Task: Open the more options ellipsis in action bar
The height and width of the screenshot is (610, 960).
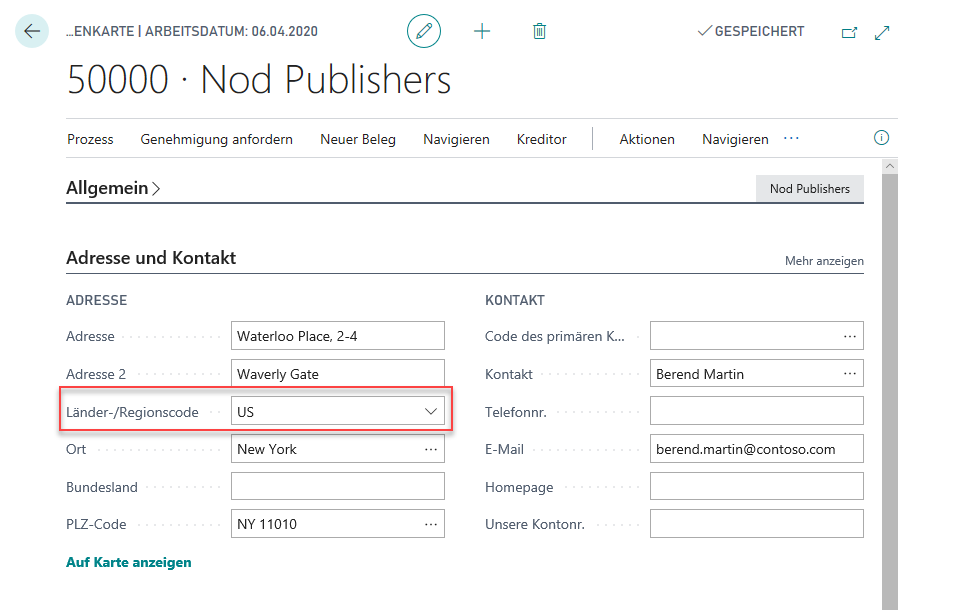Action: (x=791, y=138)
